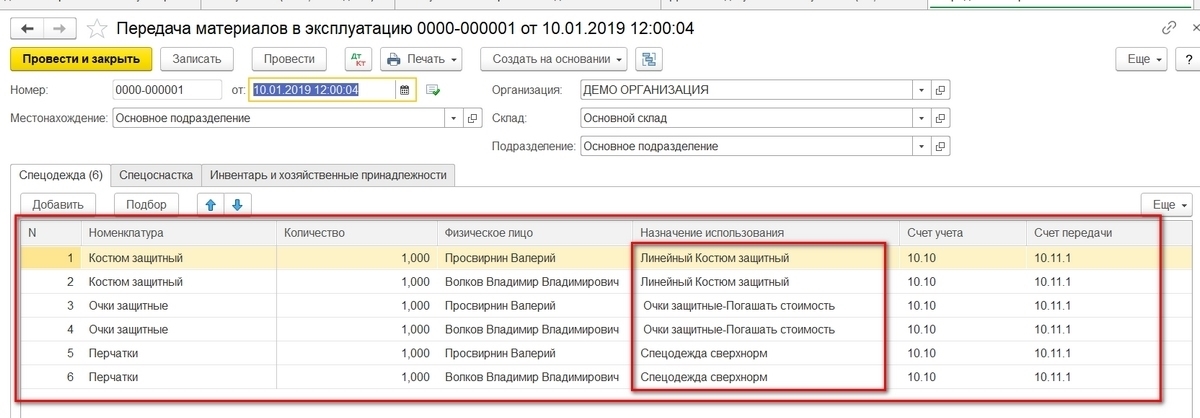The width and height of the screenshot is (1200, 418).
Task: Move row up with blue arrow
Action: click(210, 204)
